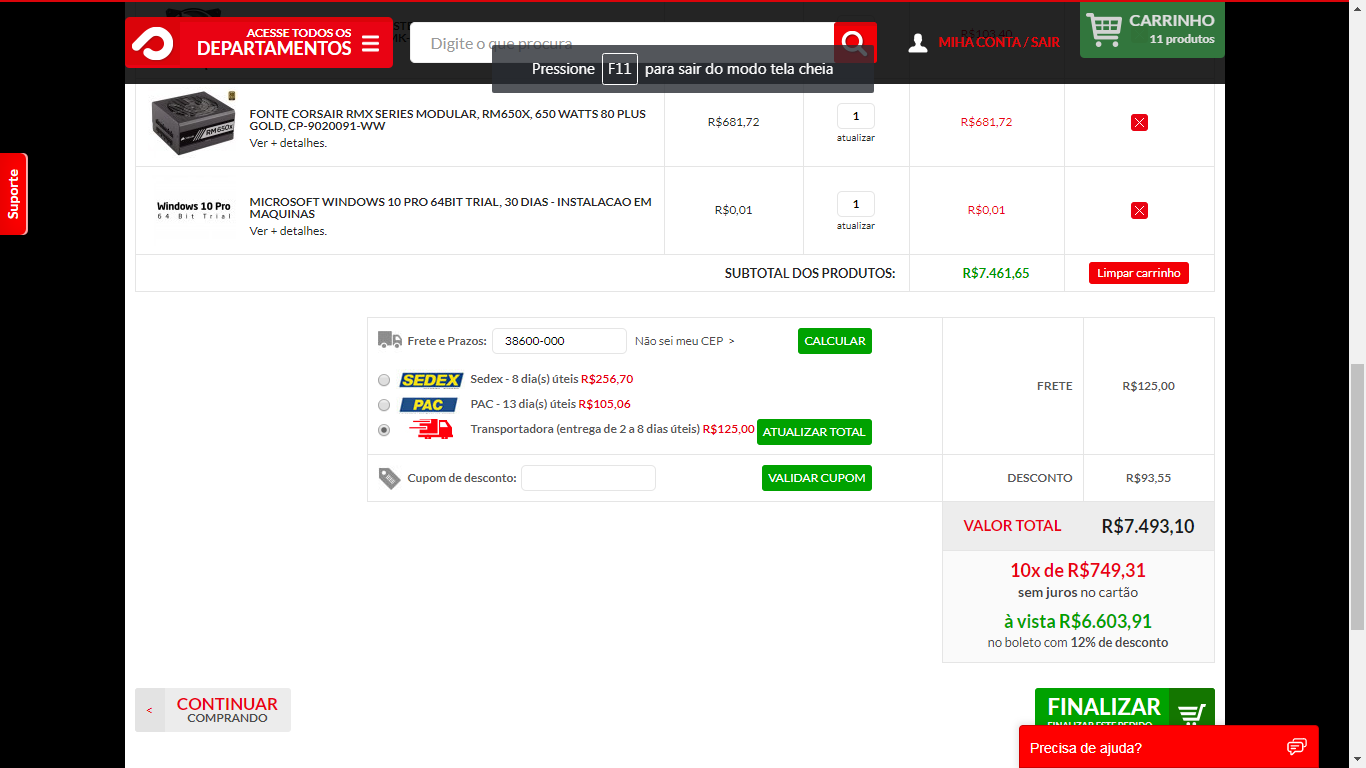The image size is (1366, 768).
Task: Open the Carrinho cart with 11 produtos
Action: pos(1152,29)
